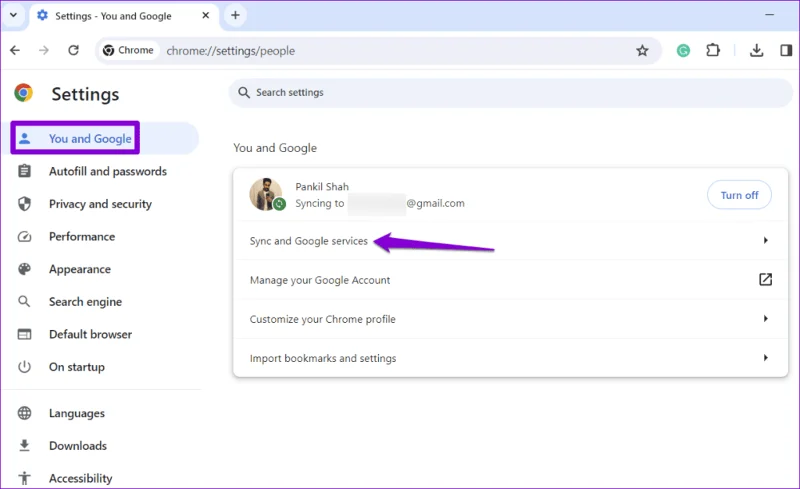Open Languages settings
Image resolution: width=800 pixels, height=489 pixels.
77,413
